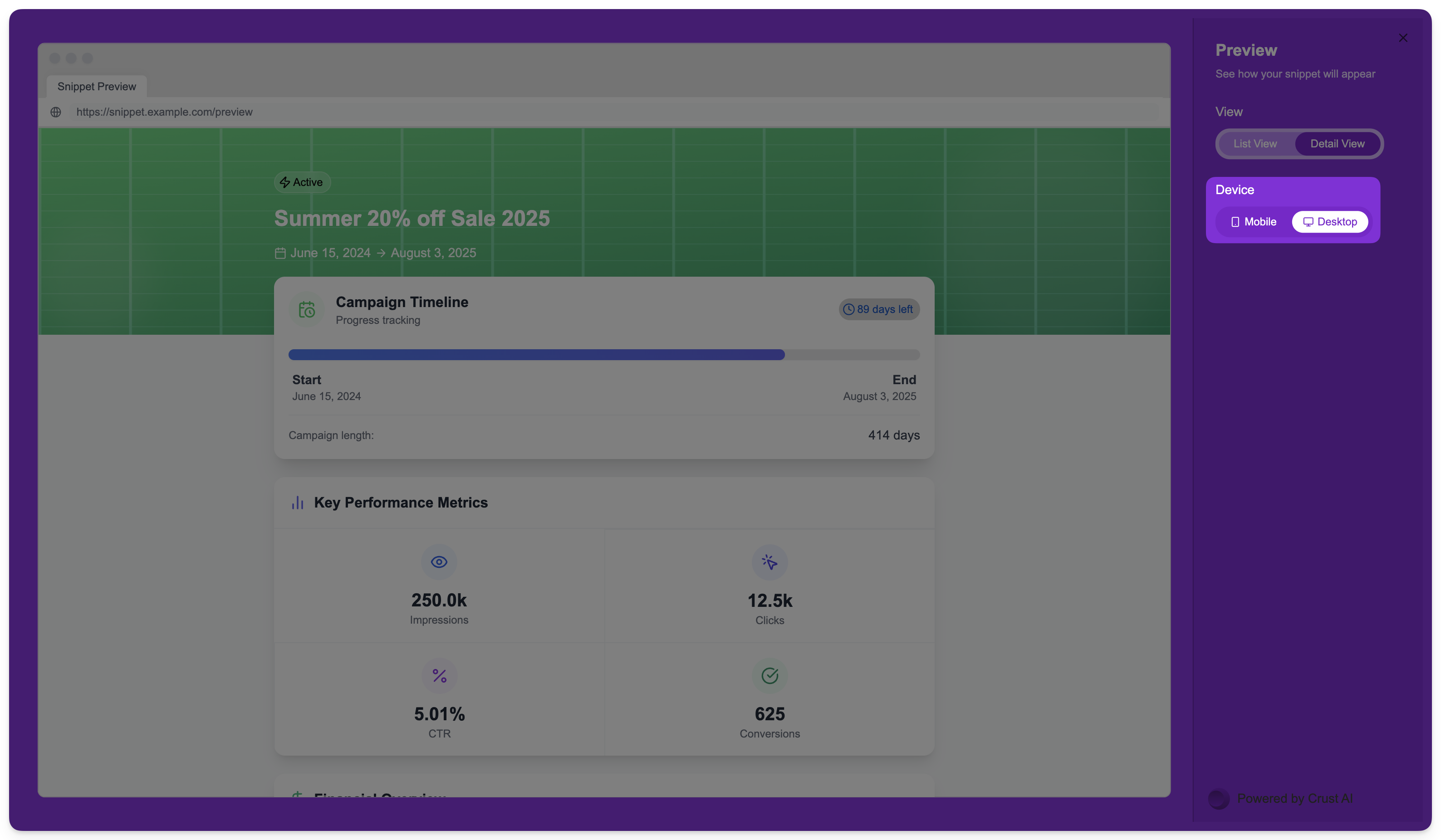1441x840 pixels.
Task: Click the cursor Clicks icon
Action: 769,562
